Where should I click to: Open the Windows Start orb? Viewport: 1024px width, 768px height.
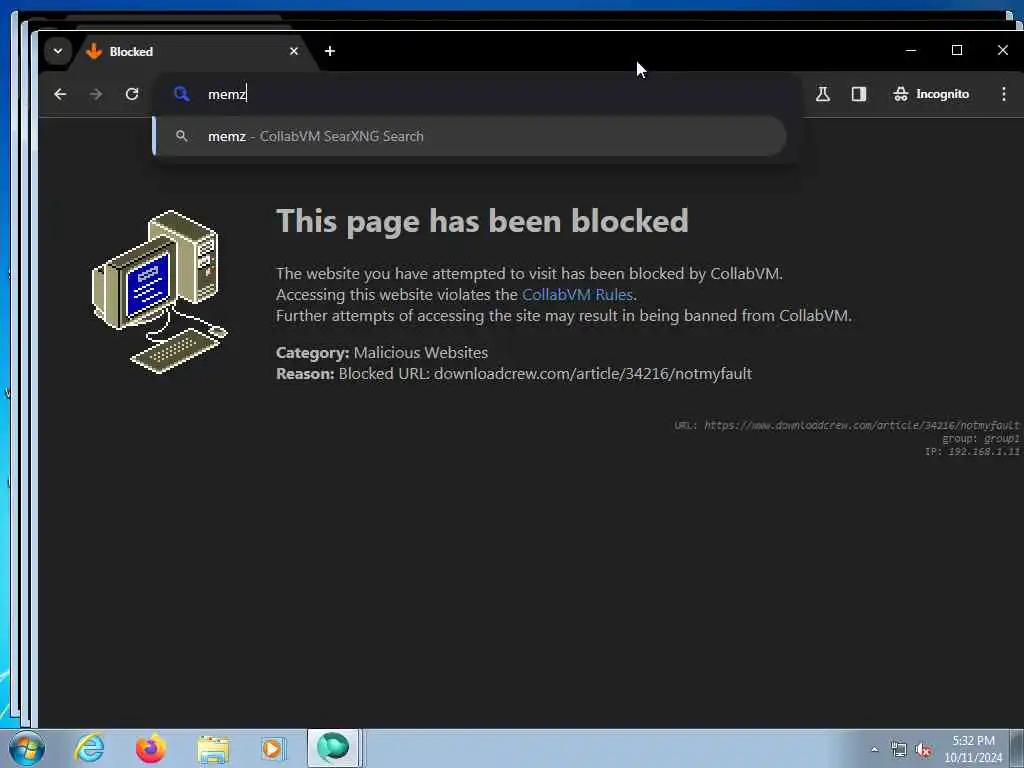coord(27,748)
